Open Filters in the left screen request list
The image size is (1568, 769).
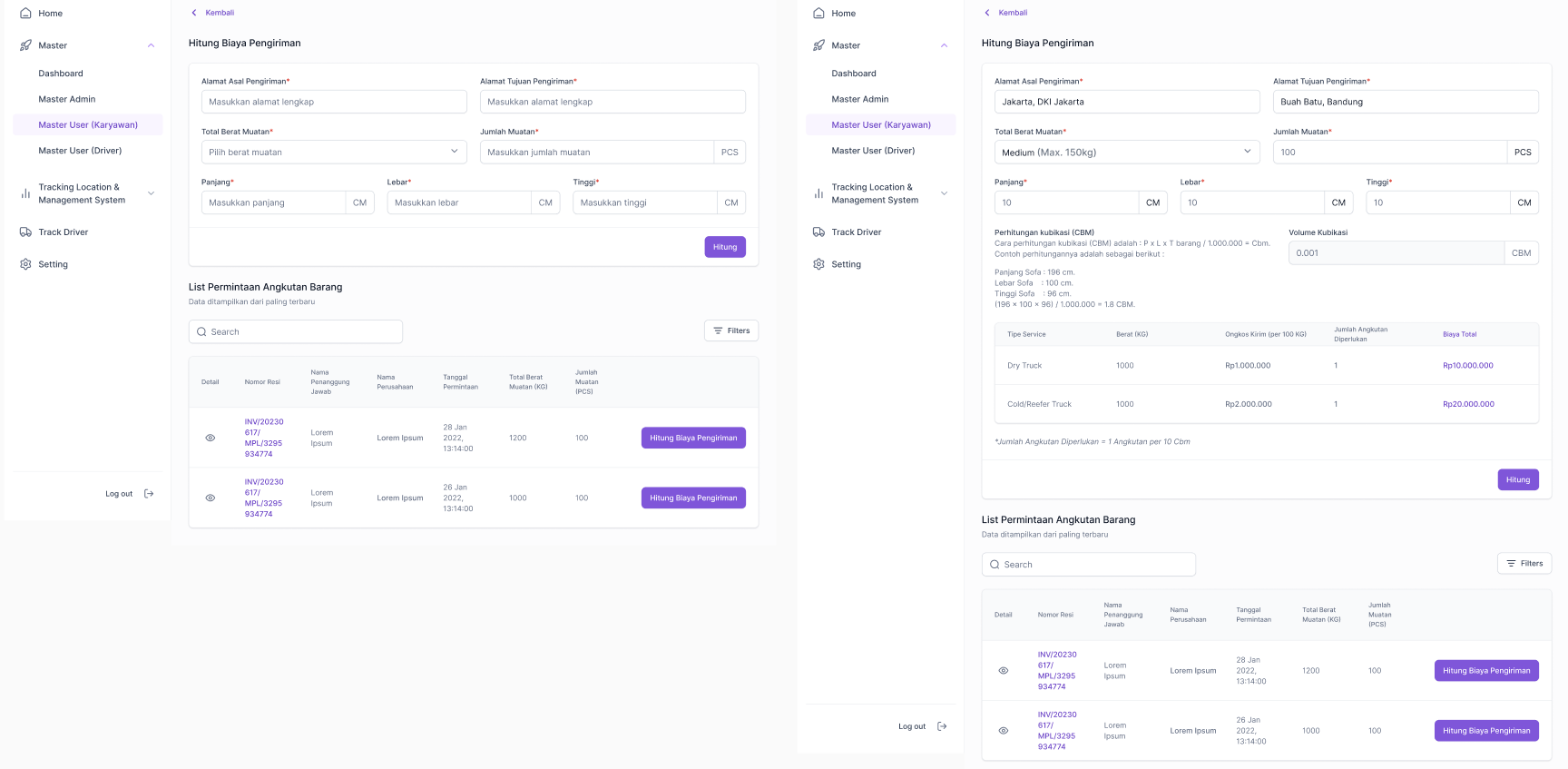click(730, 330)
